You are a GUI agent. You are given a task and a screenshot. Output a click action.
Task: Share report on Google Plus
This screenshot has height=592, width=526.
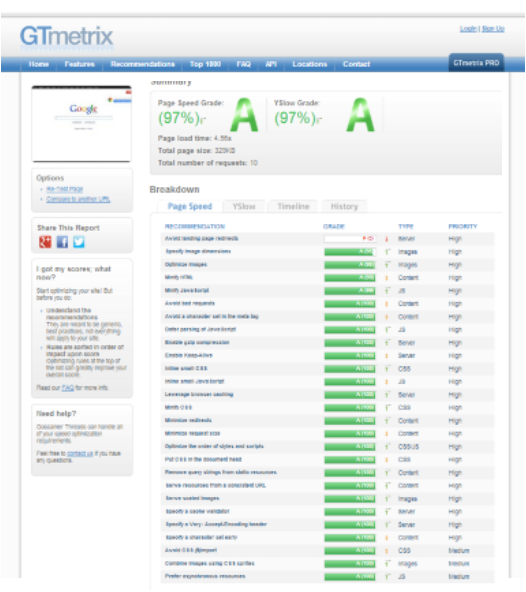tap(45, 242)
